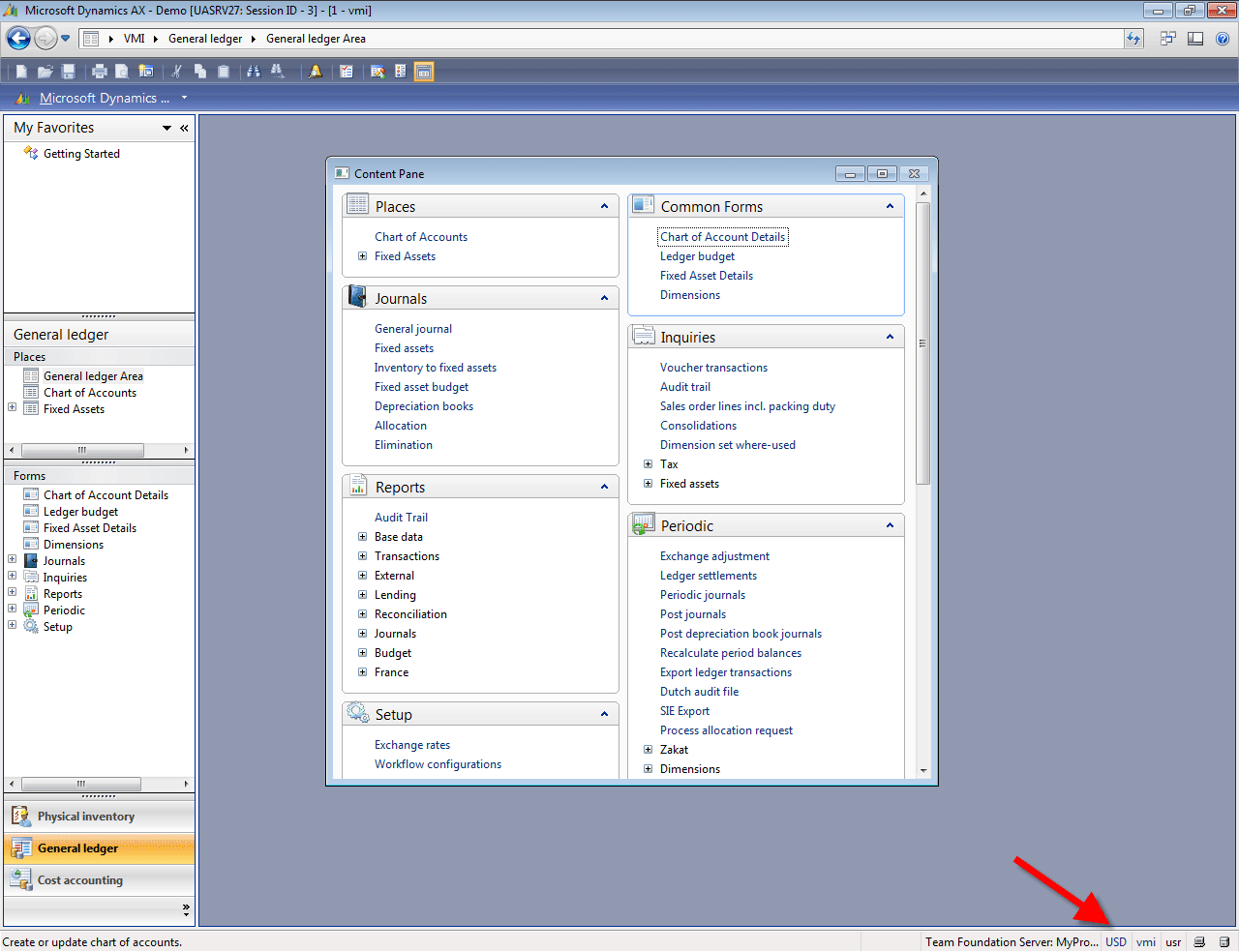Open the Microsoft Dynamics menu dropdown arrow
Screen dimensions: 1239x952
point(184,98)
